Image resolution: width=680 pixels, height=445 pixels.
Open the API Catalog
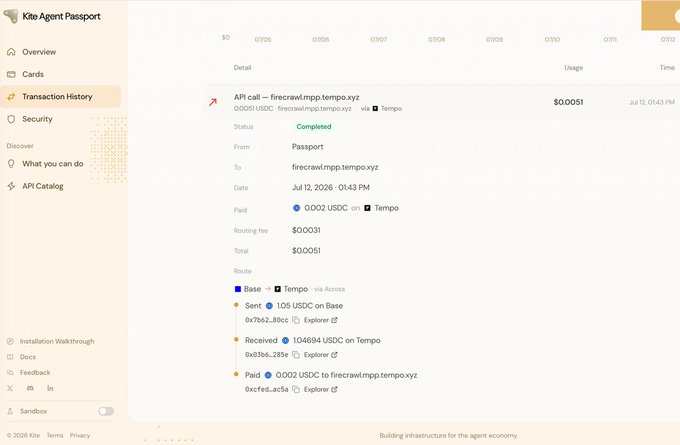coord(42,186)
